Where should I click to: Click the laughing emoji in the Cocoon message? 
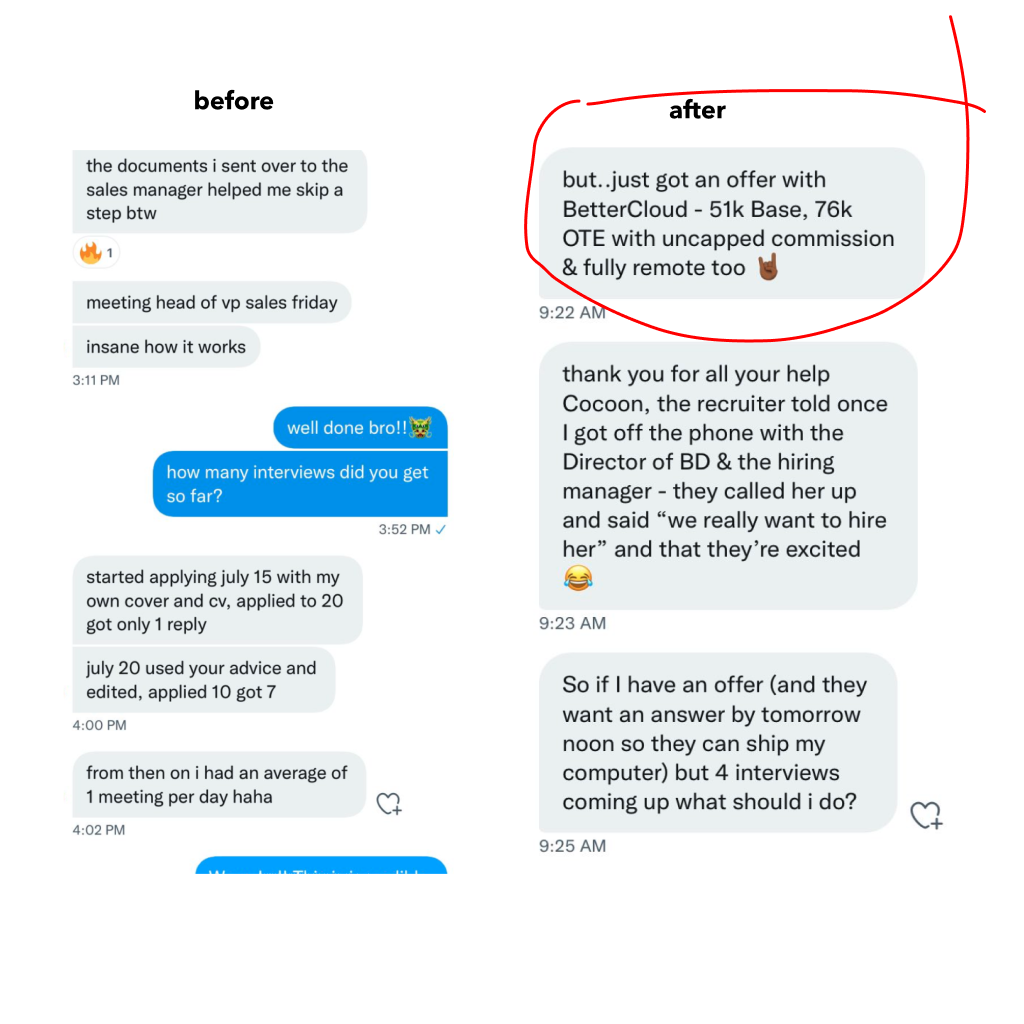click(x=578, y=577)
